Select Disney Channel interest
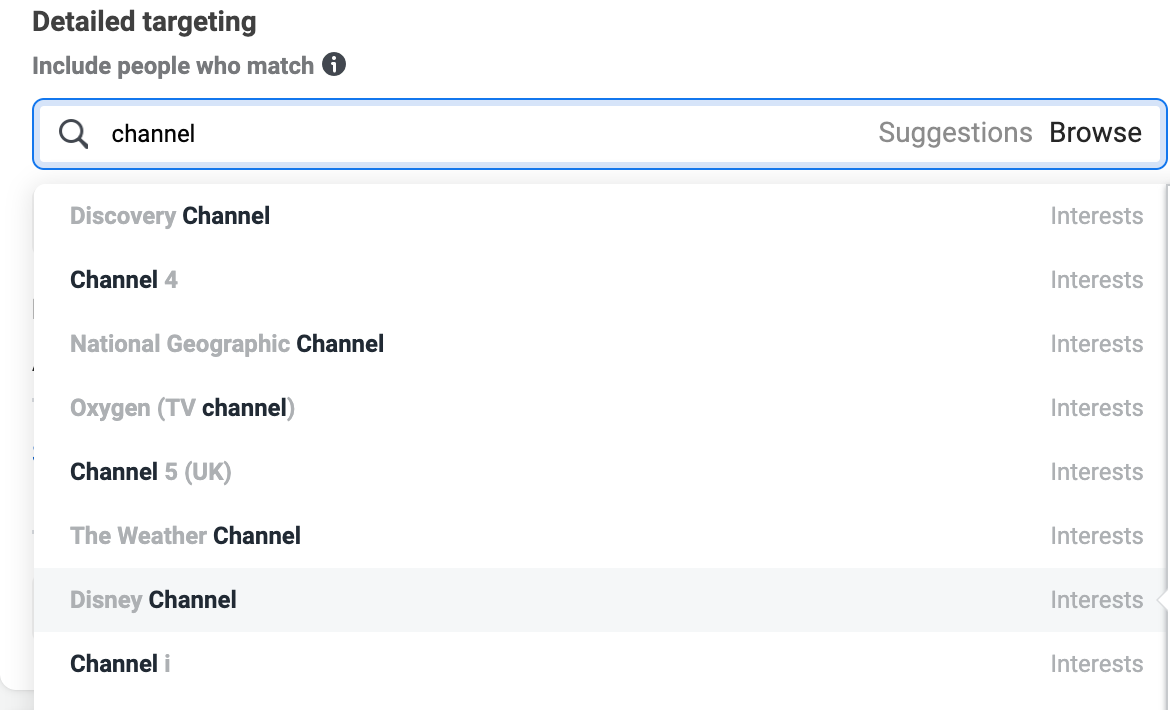Screen dimensions: 1170x710 pyautogui.click(x=600, y=600)
